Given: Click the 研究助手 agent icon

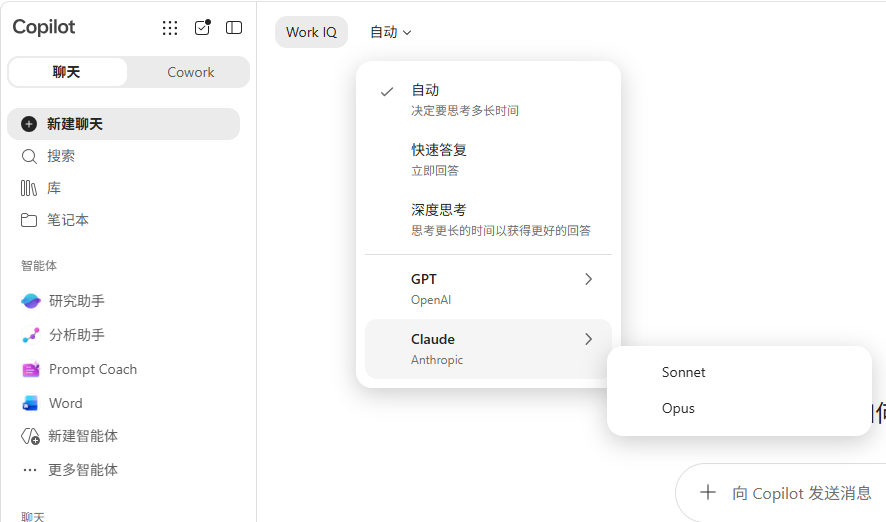Looking at the screenshot, I should point(31,301).
